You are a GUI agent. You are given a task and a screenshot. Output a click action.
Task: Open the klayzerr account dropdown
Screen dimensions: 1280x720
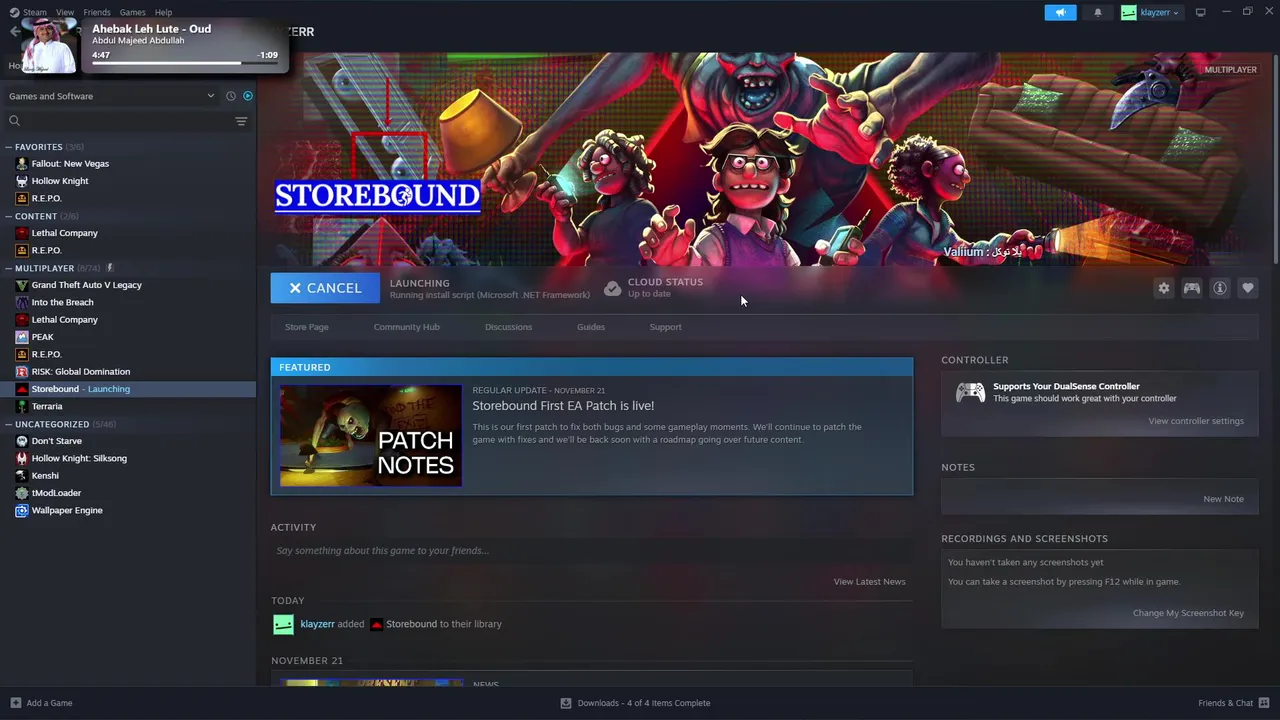[x=1150, y=12]
